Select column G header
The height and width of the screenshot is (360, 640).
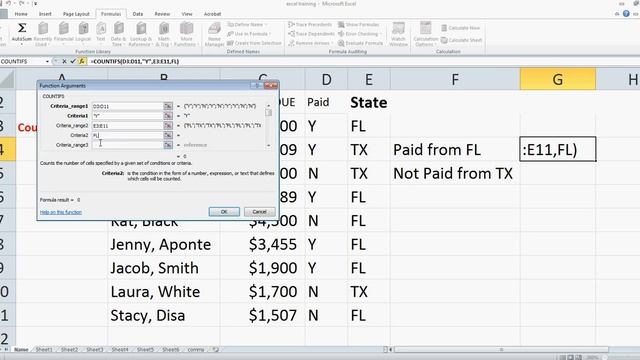click(x=558, y=79)
